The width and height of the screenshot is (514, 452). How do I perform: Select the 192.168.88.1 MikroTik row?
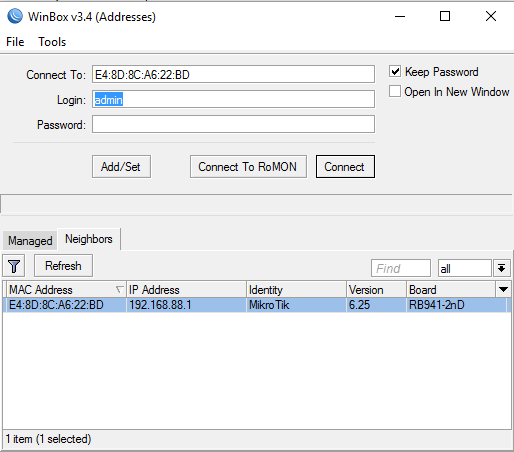257,305
